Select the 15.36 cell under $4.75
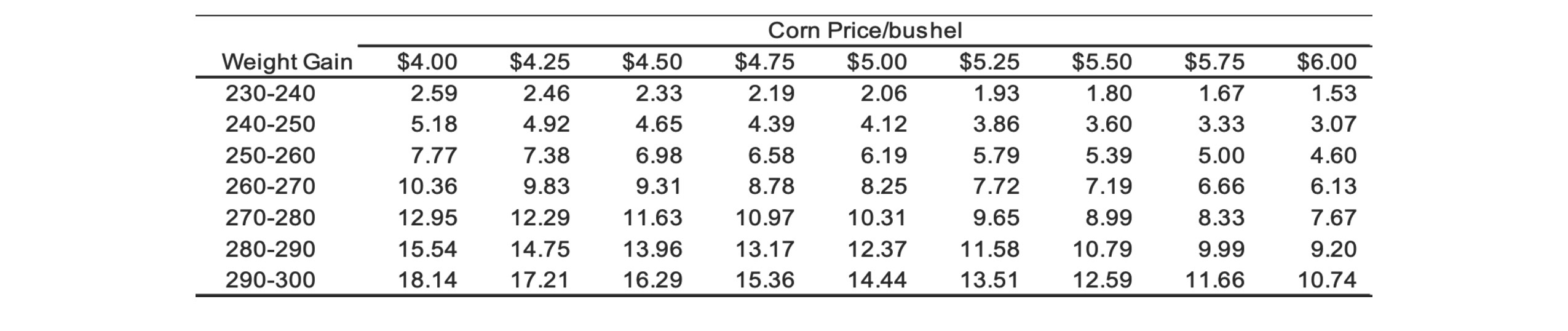This screenshot has height=331, width=1568. click(x=764, y=281)
